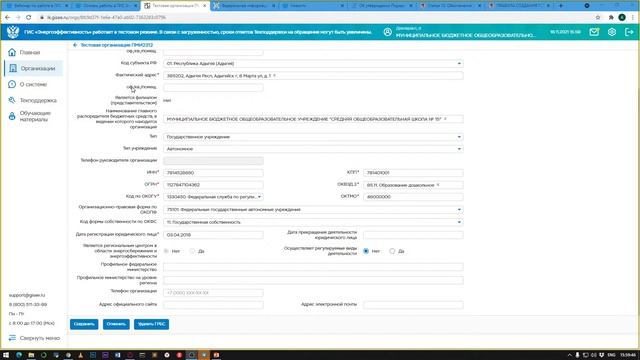
Task: Click the Отменить button
Action: (x=116, y=324)
